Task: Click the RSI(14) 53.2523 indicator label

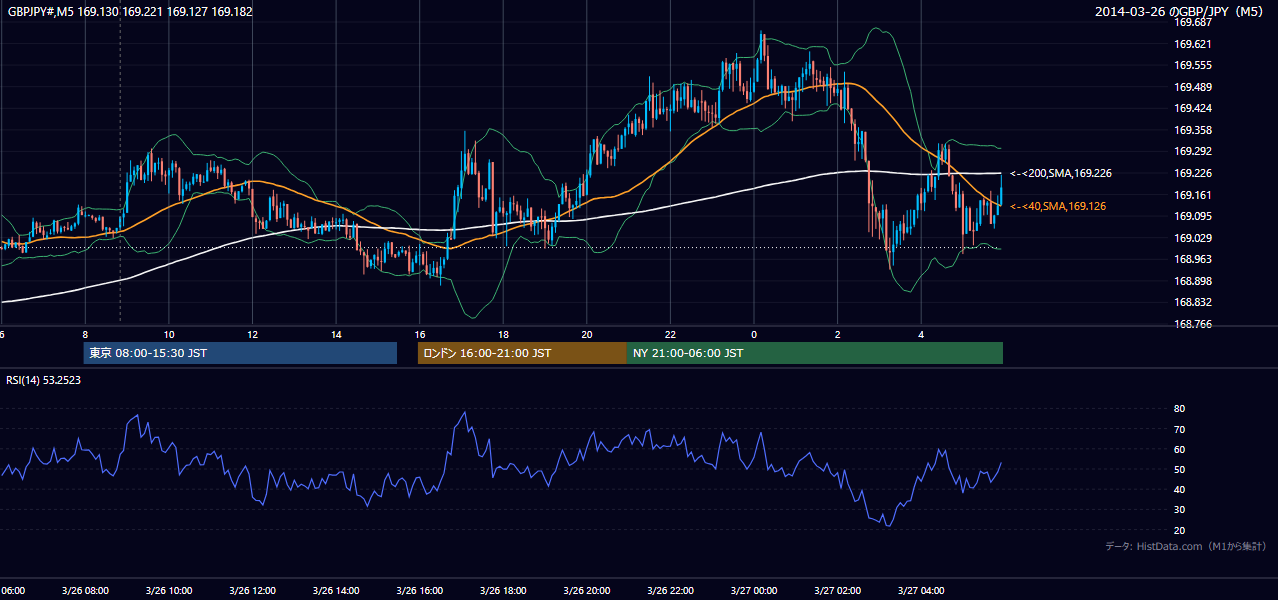Action: point(43,380)
